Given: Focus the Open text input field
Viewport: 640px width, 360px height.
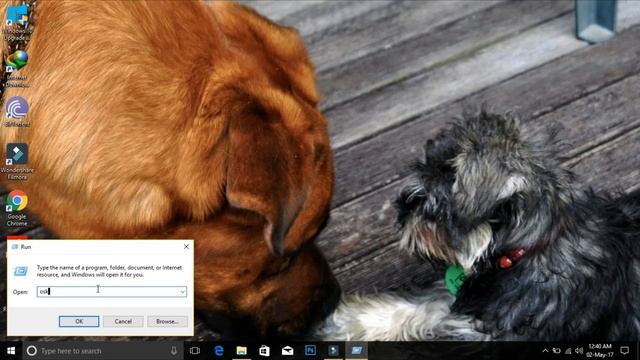Looking at the screenshot, I should click(111, 291).
